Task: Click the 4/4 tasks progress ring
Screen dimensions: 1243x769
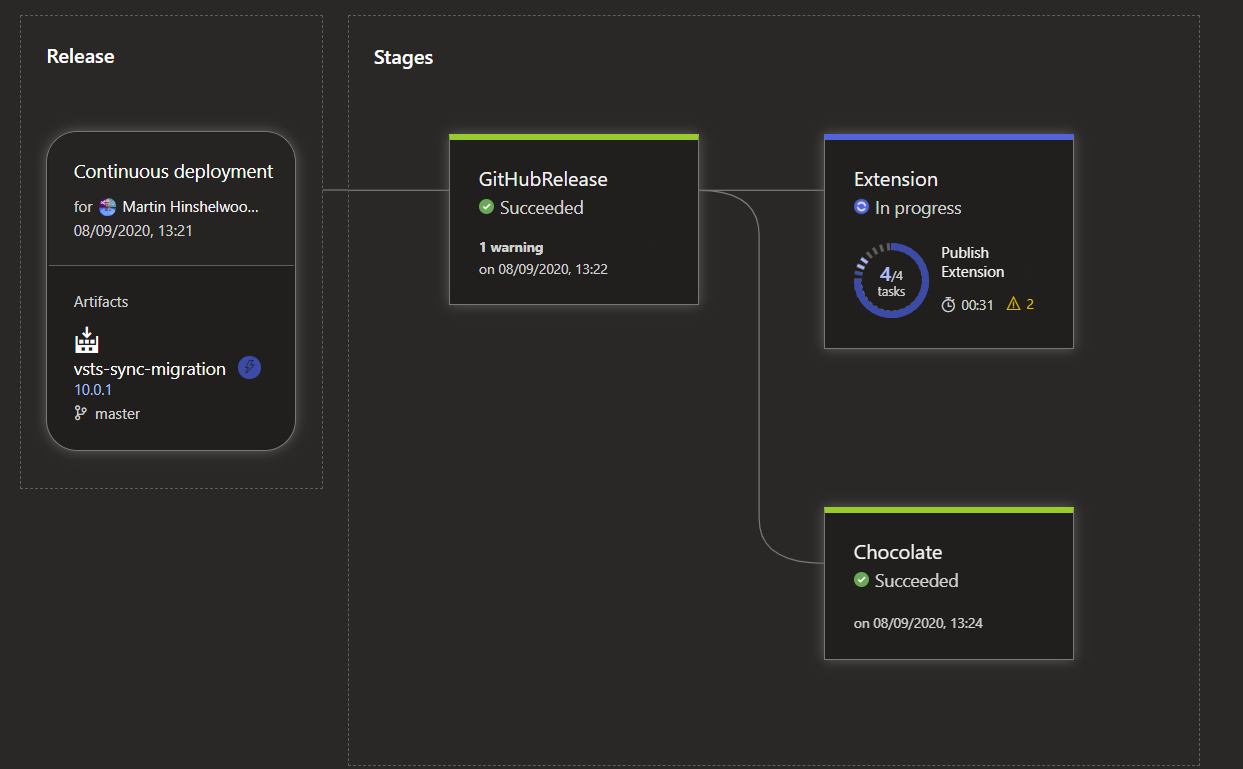Action: coord(890,281)
